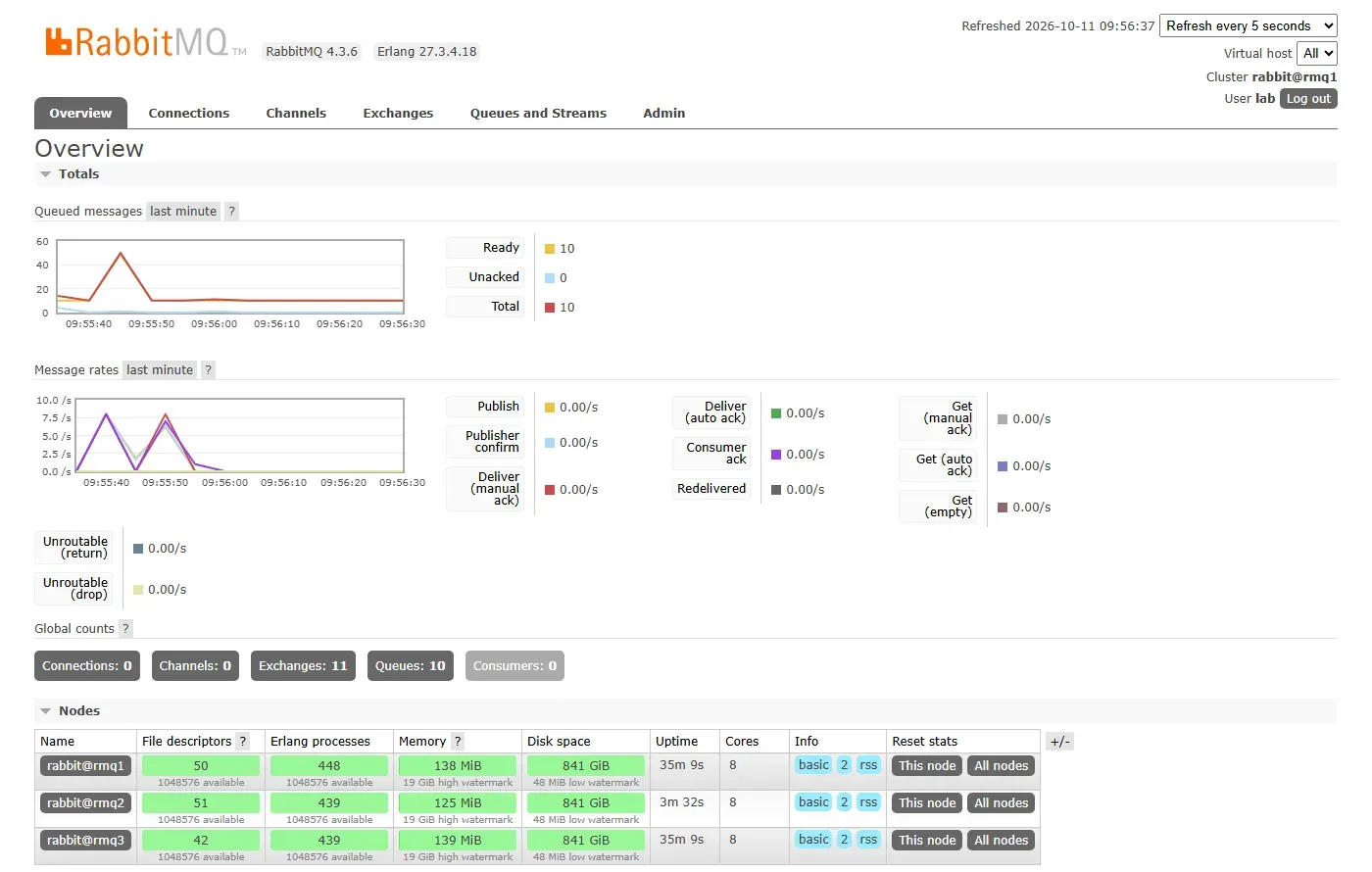Click the purple Consumer ack swatch
The height and width of the screenshot is (872, 1372).
tap(776, 455)
